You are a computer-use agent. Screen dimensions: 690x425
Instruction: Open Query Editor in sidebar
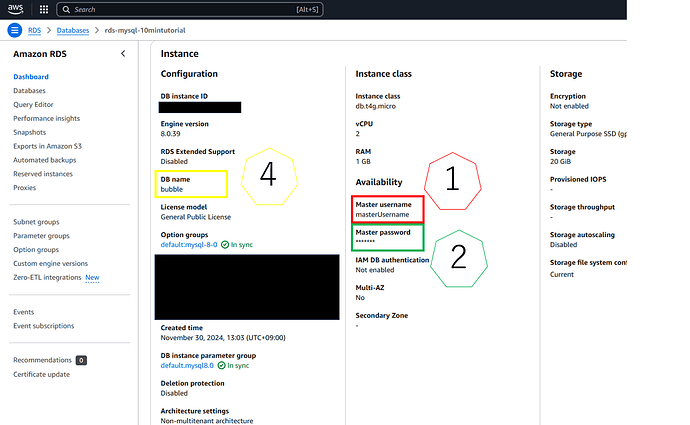(x=33, y=104)
